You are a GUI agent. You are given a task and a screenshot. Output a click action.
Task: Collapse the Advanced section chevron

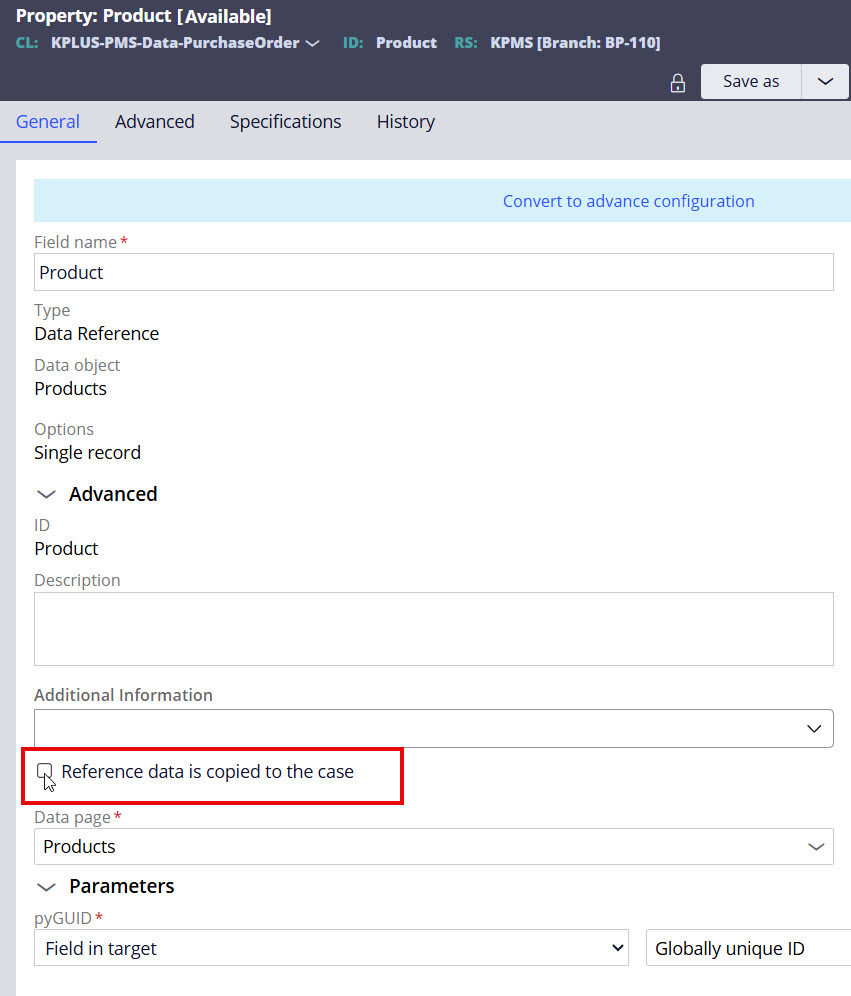(x=46, y=494)
